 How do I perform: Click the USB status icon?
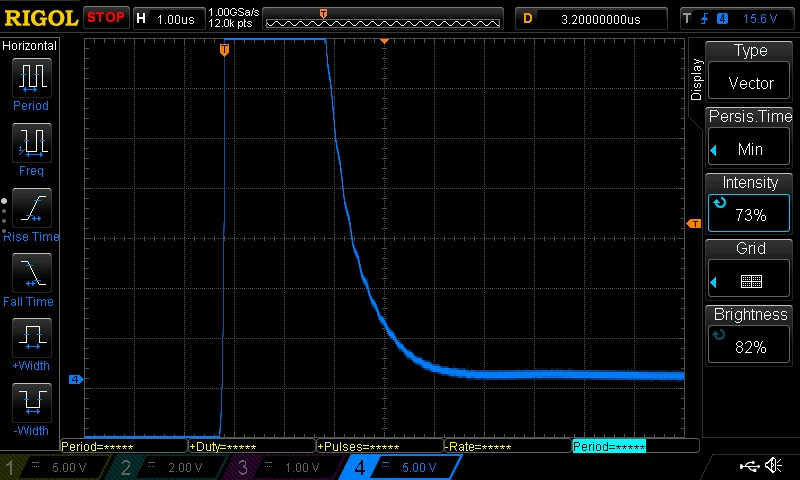[749, 466]
